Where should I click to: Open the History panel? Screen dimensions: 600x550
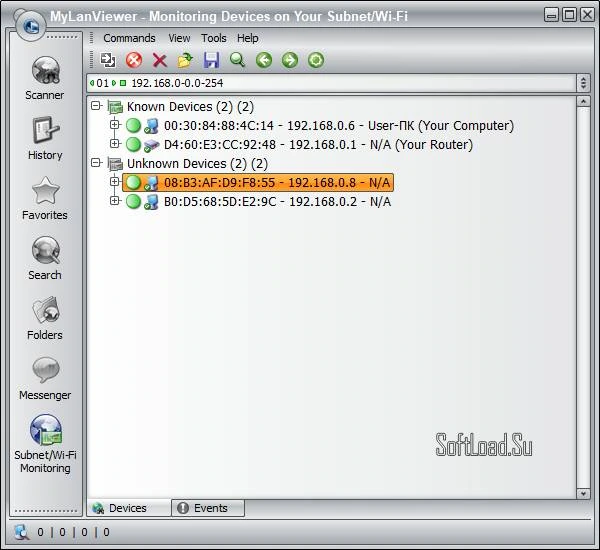tap(45, 138)
